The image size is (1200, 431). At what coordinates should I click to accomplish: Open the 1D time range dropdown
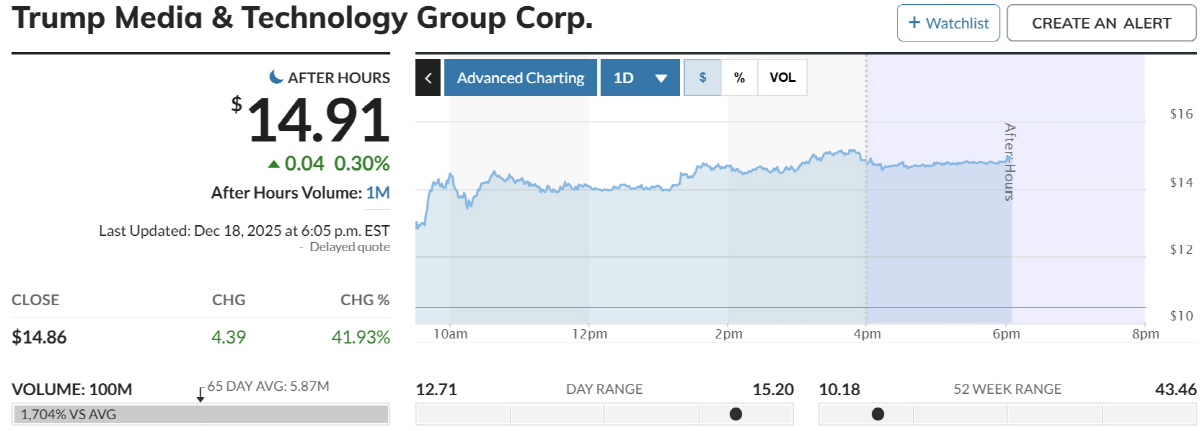[624, 78]
